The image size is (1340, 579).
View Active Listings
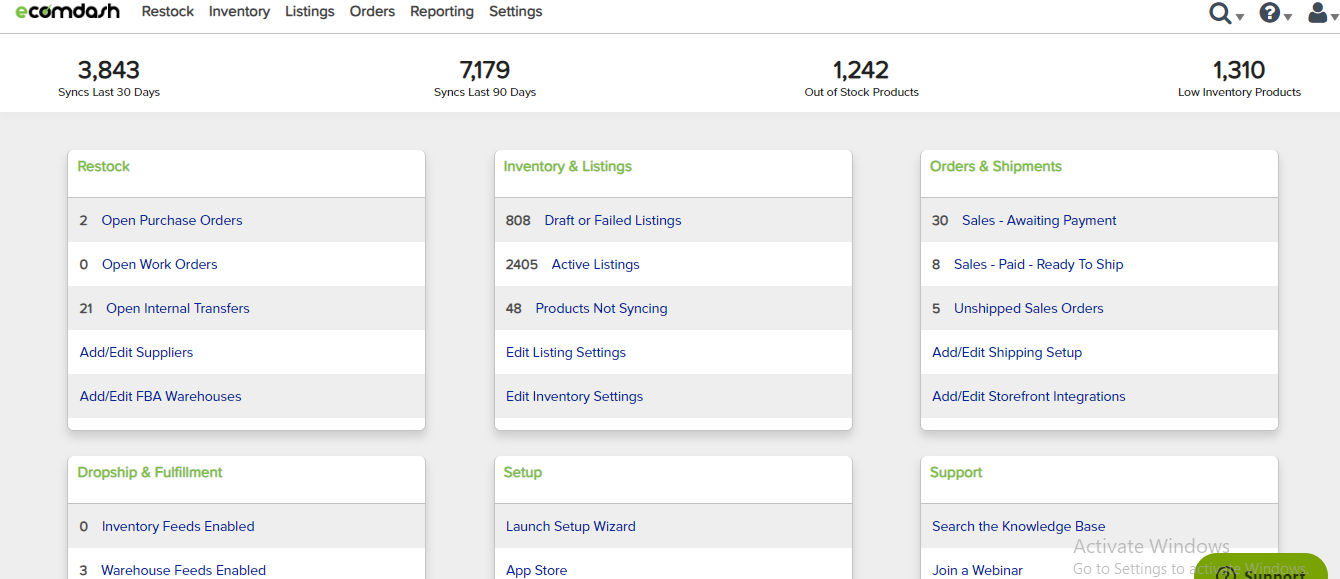click(x=595, y=264)
